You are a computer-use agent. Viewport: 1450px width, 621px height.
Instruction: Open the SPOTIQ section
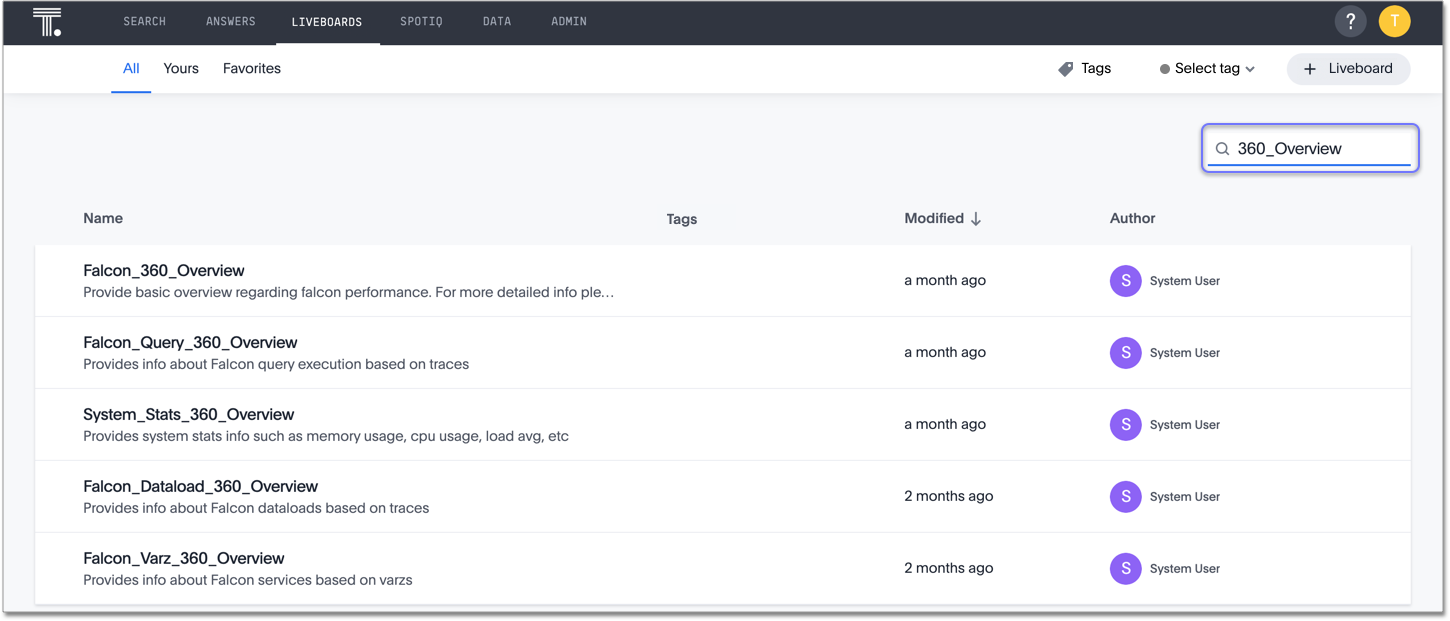[421, 20]
